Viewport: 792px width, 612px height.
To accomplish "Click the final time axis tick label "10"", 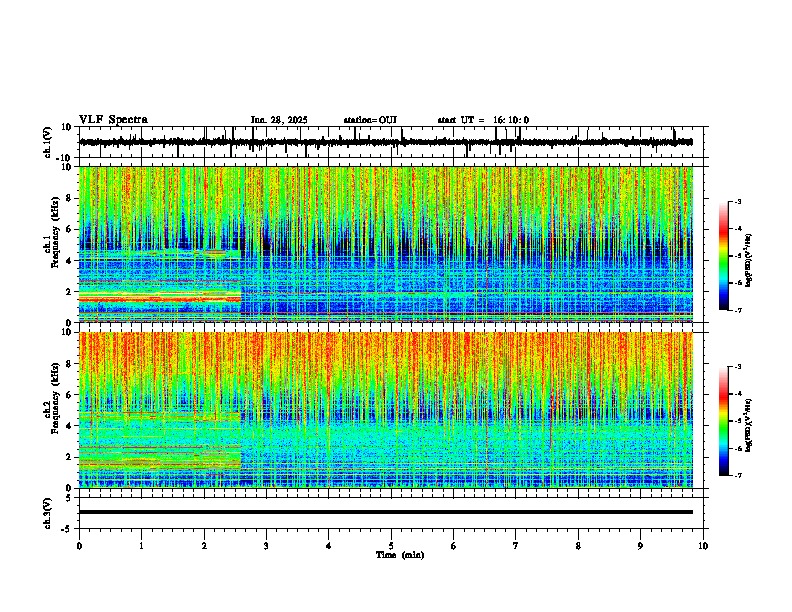I will pos(703,546).
